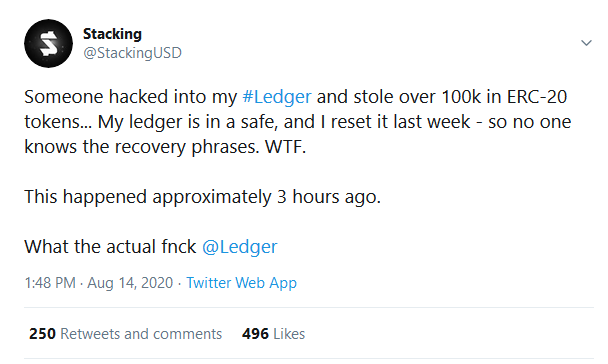The image size is (608, 364).
Task: Click the 'Someone hacked into my' text
Action: click(x=131, y=97)
